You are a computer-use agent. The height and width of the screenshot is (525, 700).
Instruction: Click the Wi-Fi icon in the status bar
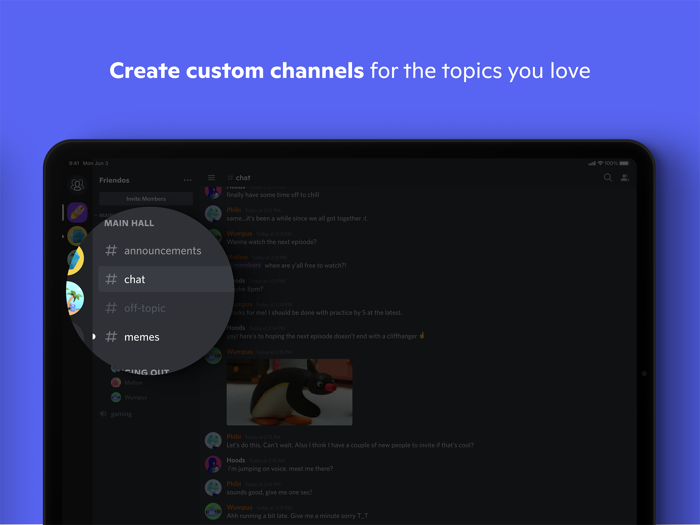coord(600,163)
